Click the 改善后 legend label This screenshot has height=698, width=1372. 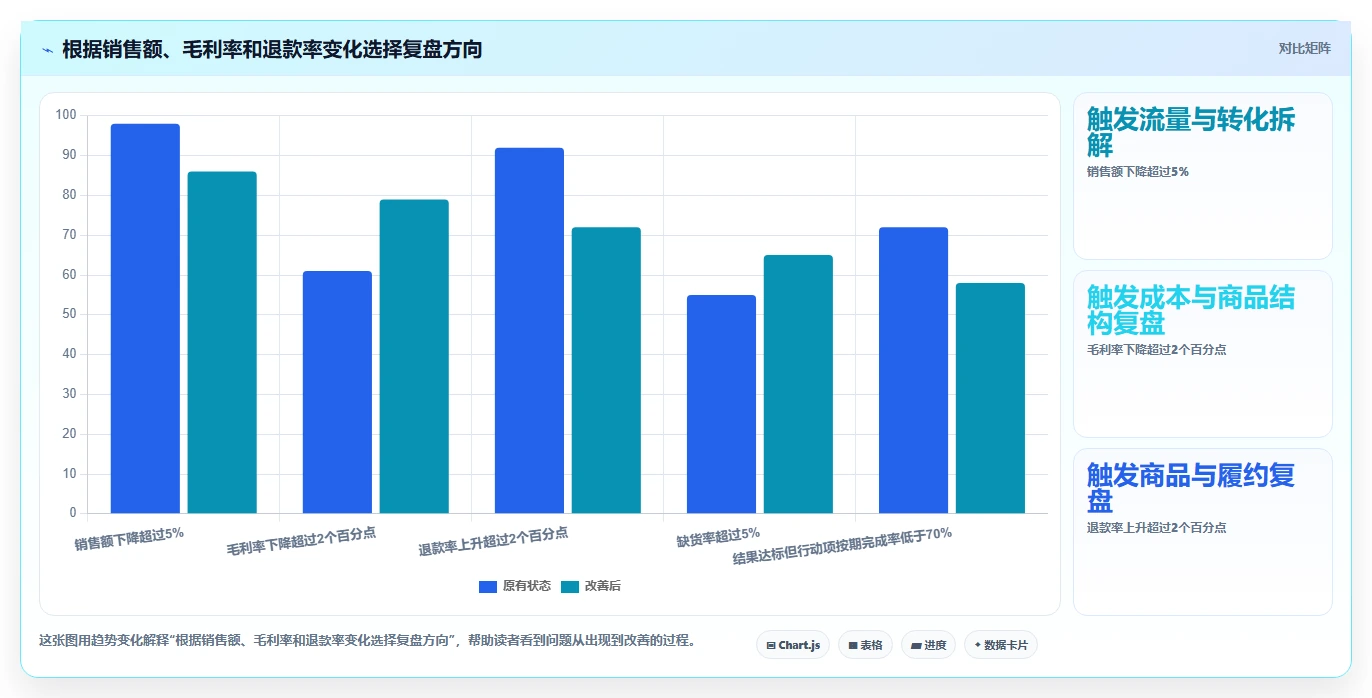(603, 587)
